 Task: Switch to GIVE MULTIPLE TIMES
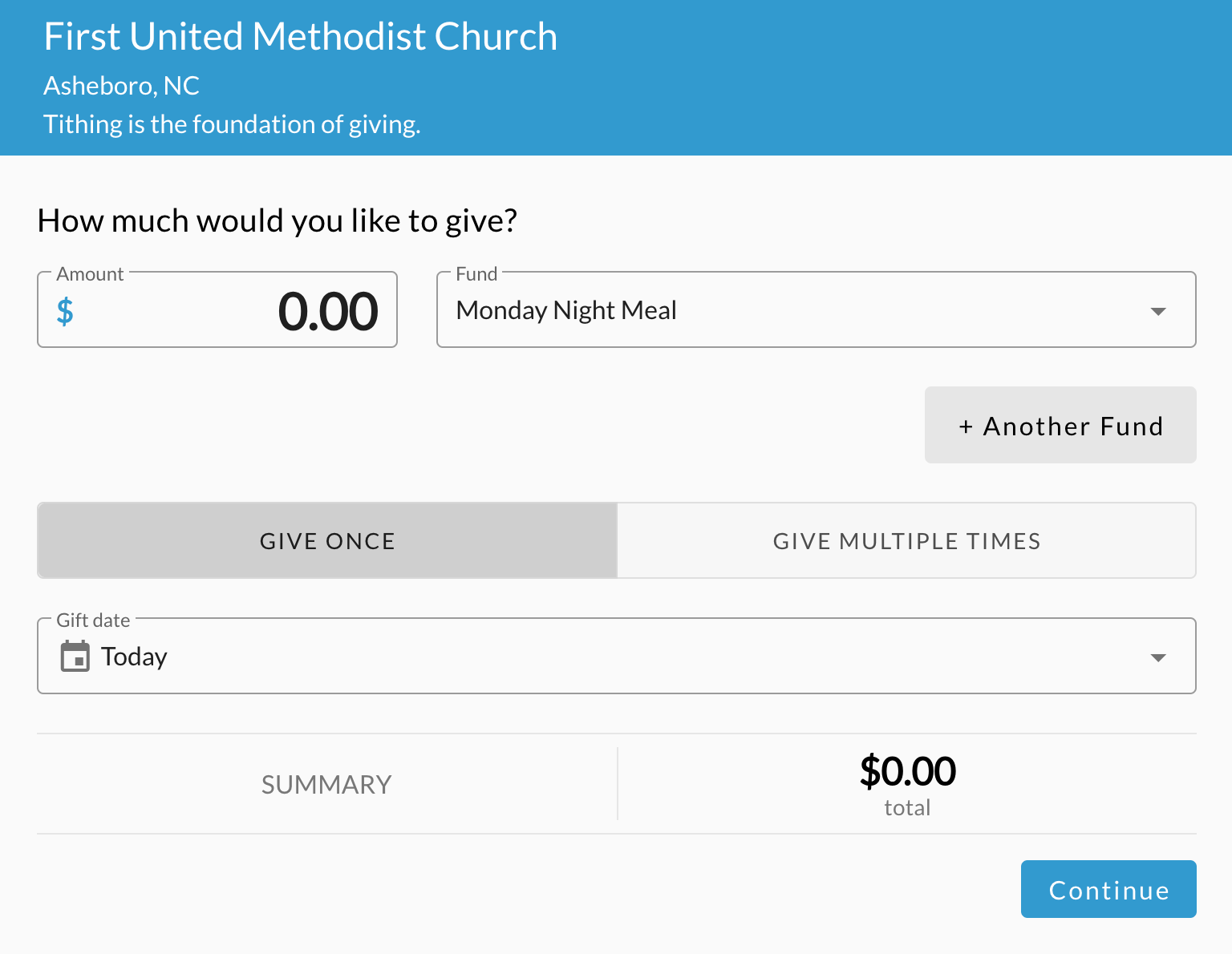click(906, 541)
